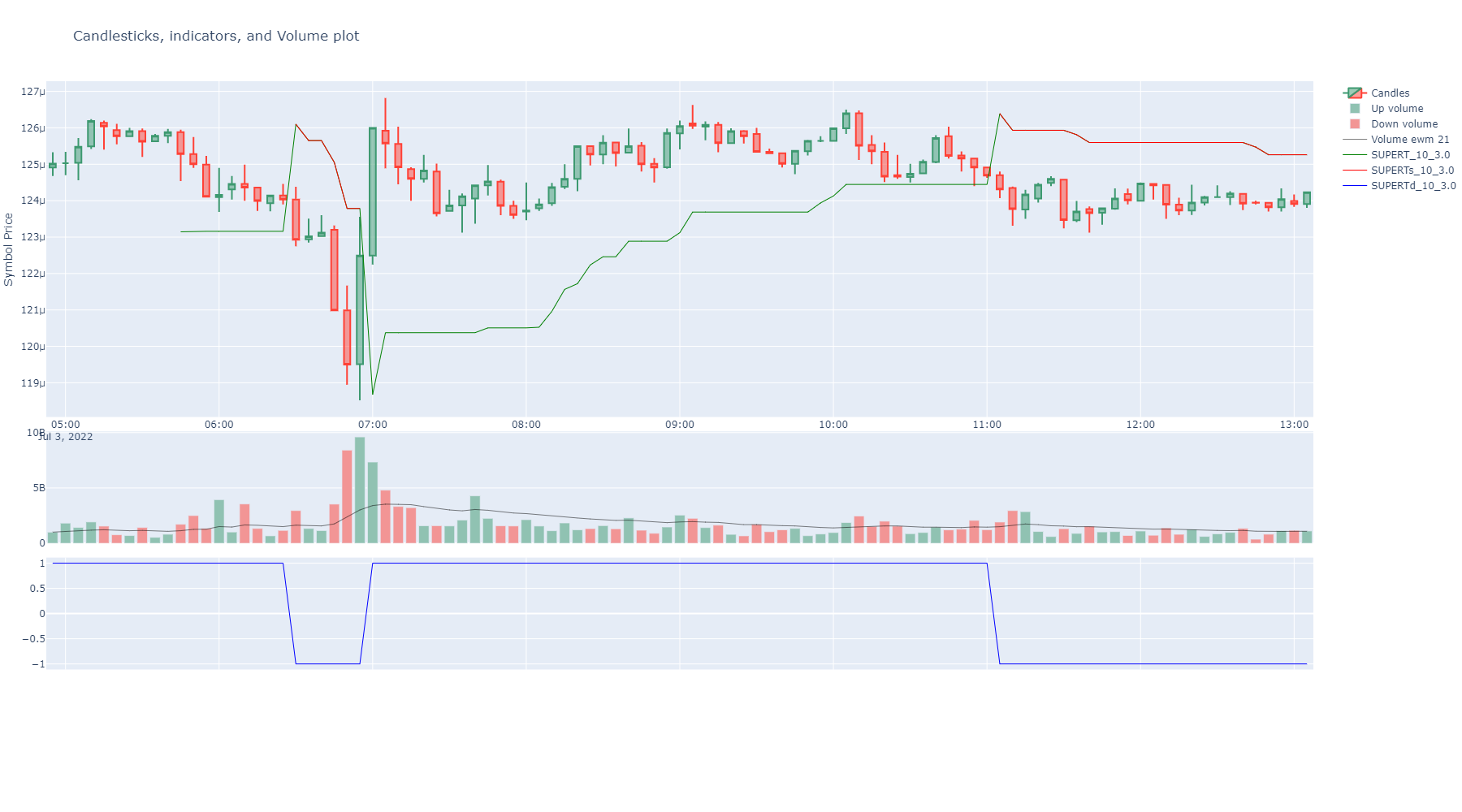The height and width of the screenshot is (812, 1462).
Task: Click the red Down volume legend swatch
Action: (x=1355, y=124)
